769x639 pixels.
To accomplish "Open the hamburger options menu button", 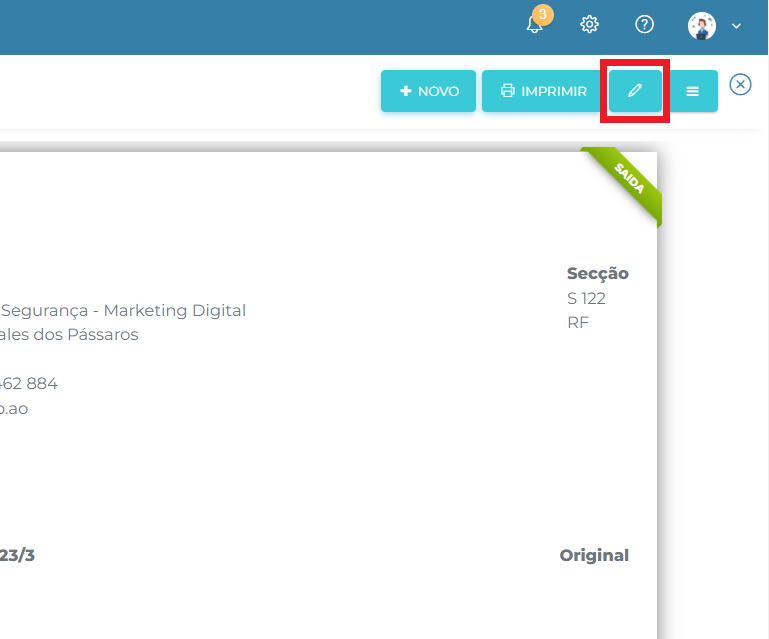I will click(692, 91).
